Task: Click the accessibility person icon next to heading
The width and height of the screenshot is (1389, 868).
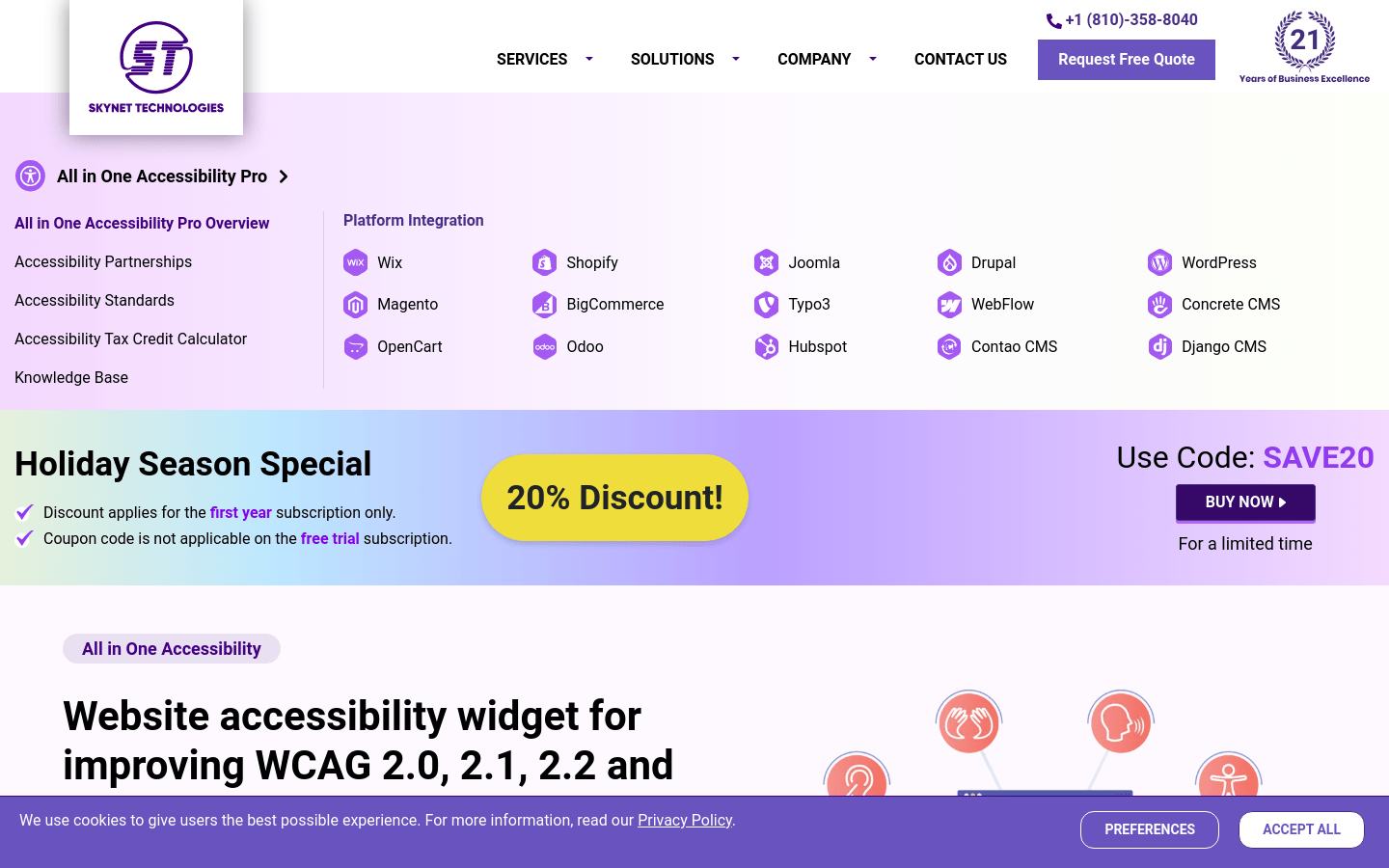Action: pos(30,176)
